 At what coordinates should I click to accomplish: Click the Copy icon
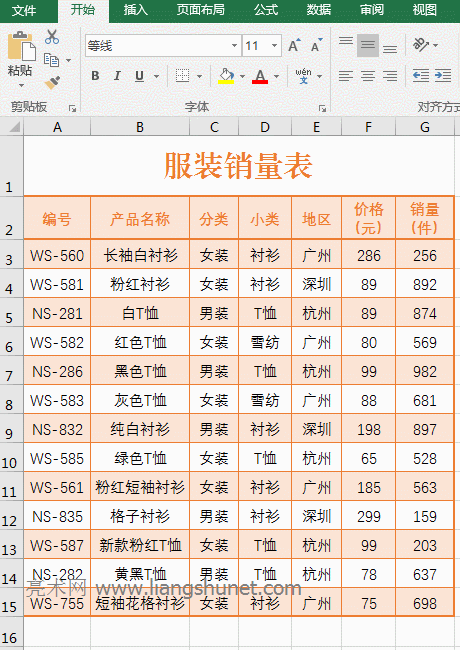52,61
